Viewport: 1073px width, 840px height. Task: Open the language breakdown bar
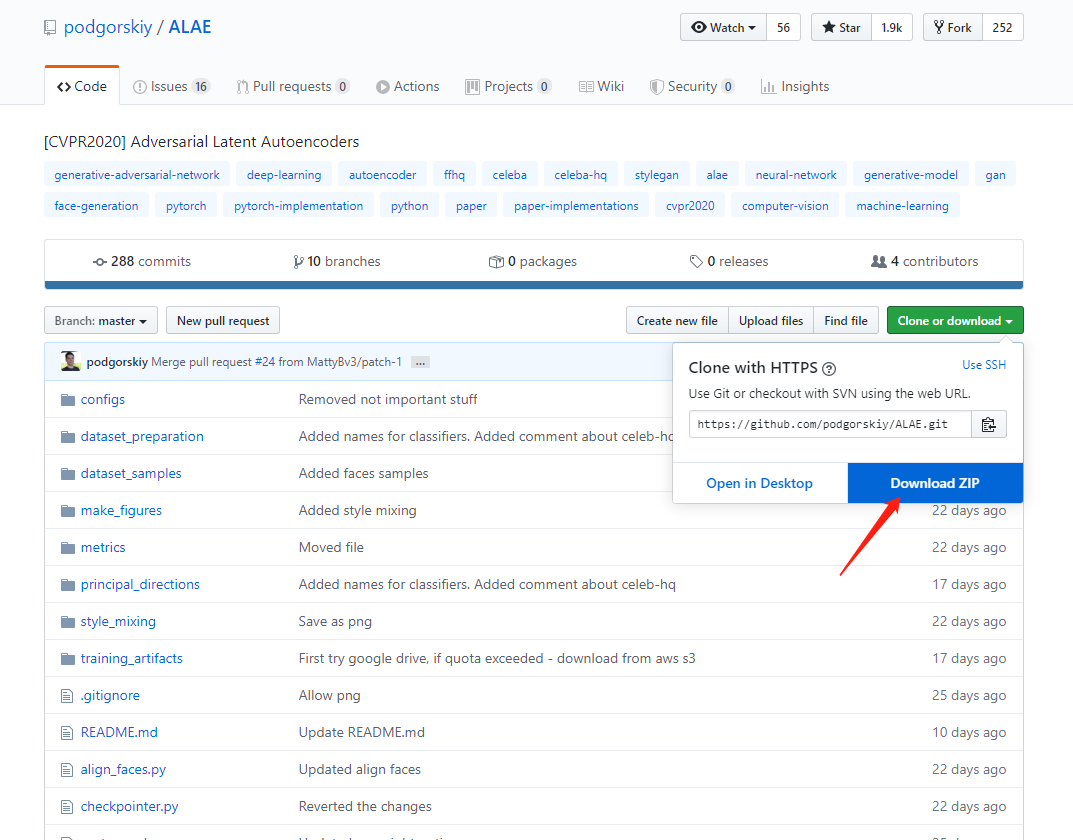pyautogui.click(x=534, y=285)
